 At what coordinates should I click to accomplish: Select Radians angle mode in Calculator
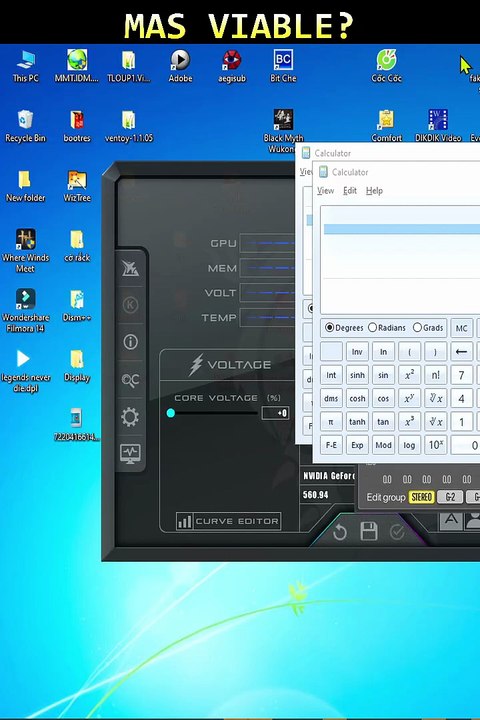387,328
